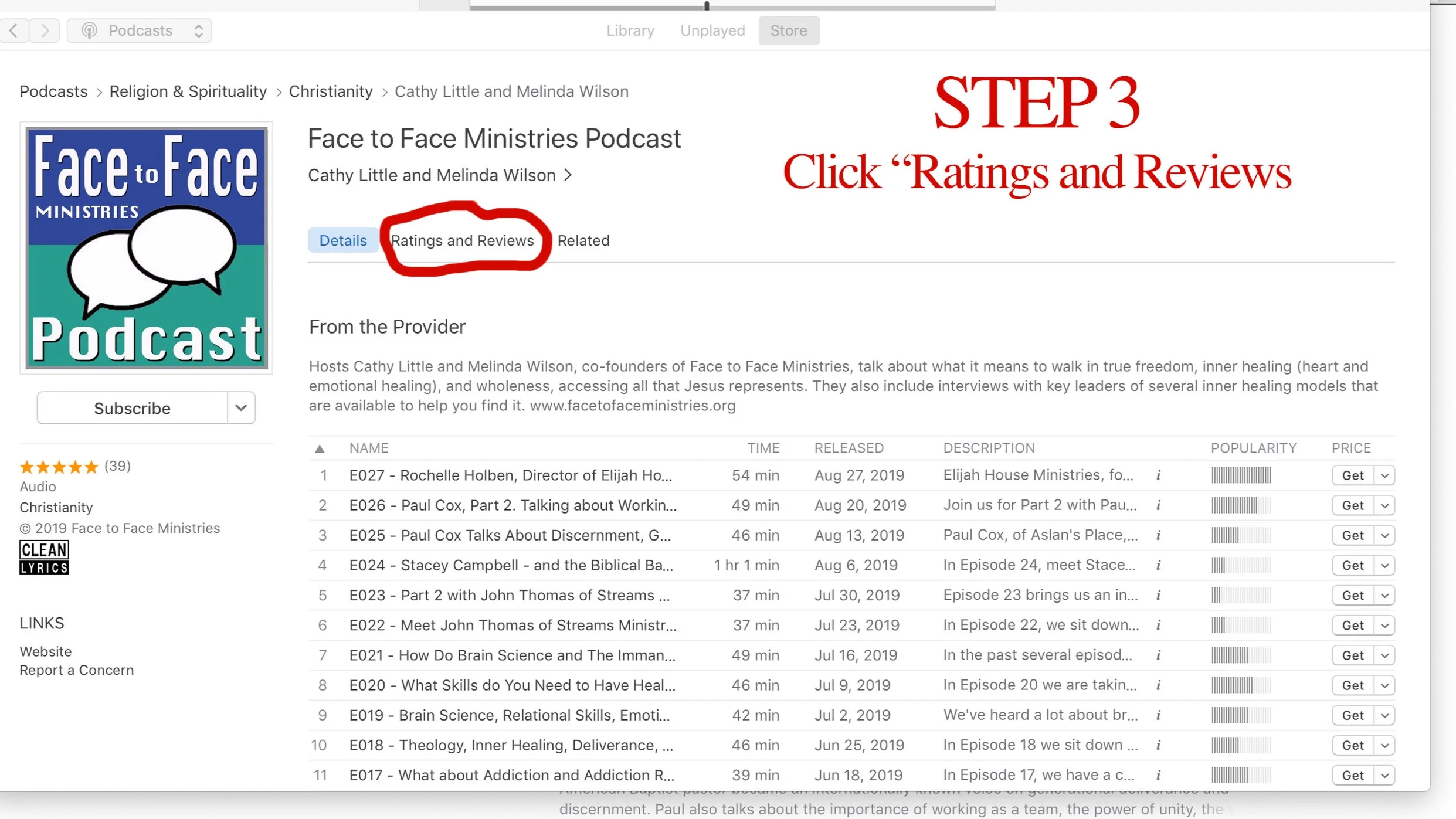Go back with the left arrow button

[13, 30]
